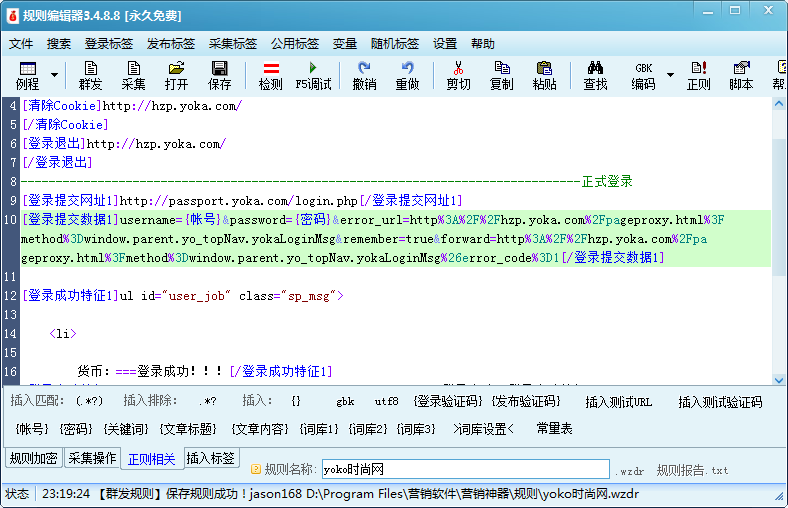788x508 pixels.
Task: Expand the 例程 dropdown arrow
Action: (54, 75)
